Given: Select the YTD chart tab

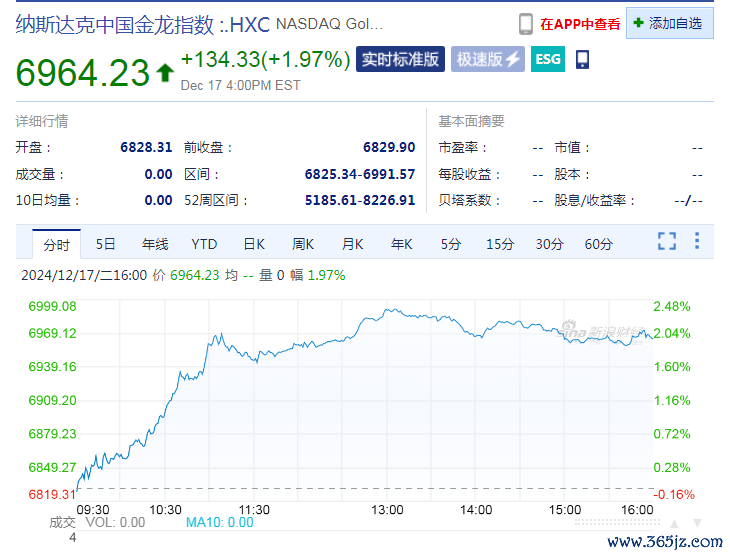Looking at the screenshot, I should [x=204, y=244].
